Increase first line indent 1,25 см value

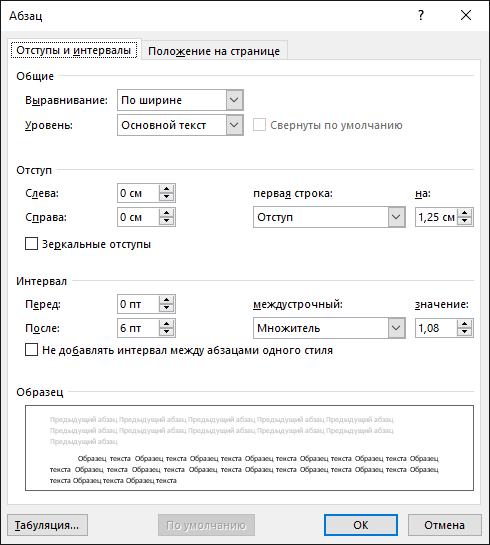(x=465, y=213)
